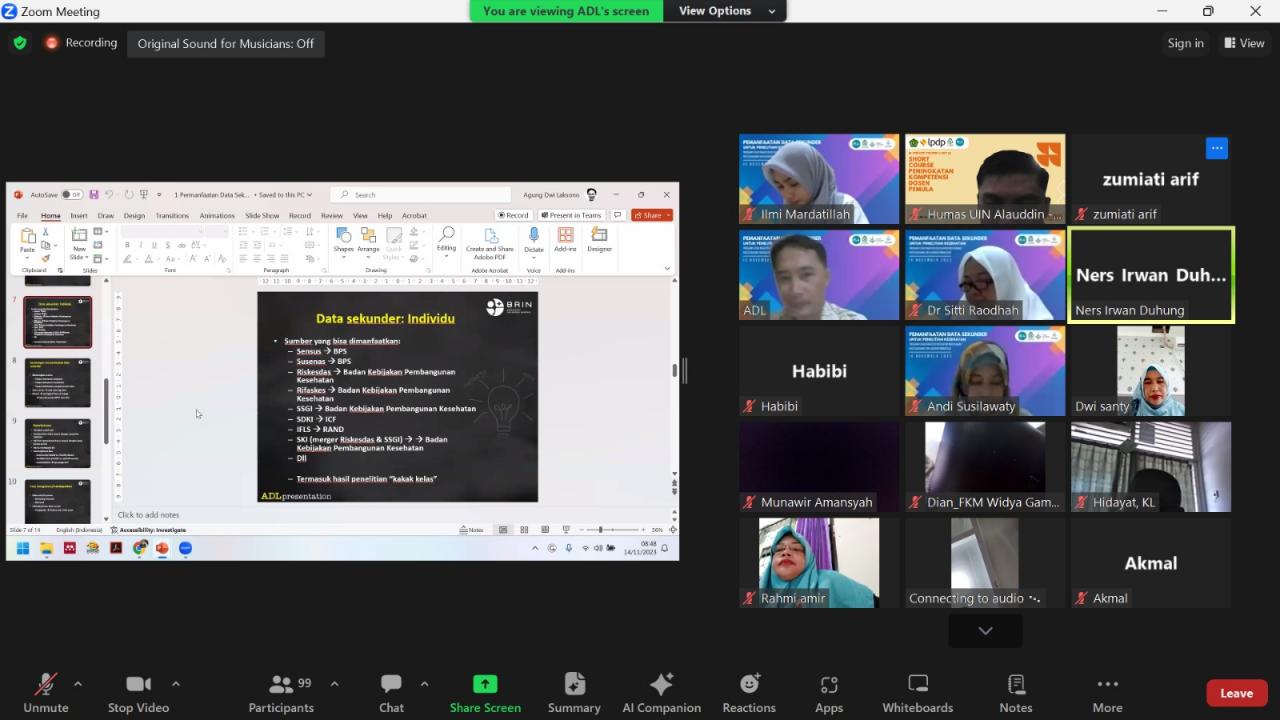Stop the video camera

coord(138,692)
